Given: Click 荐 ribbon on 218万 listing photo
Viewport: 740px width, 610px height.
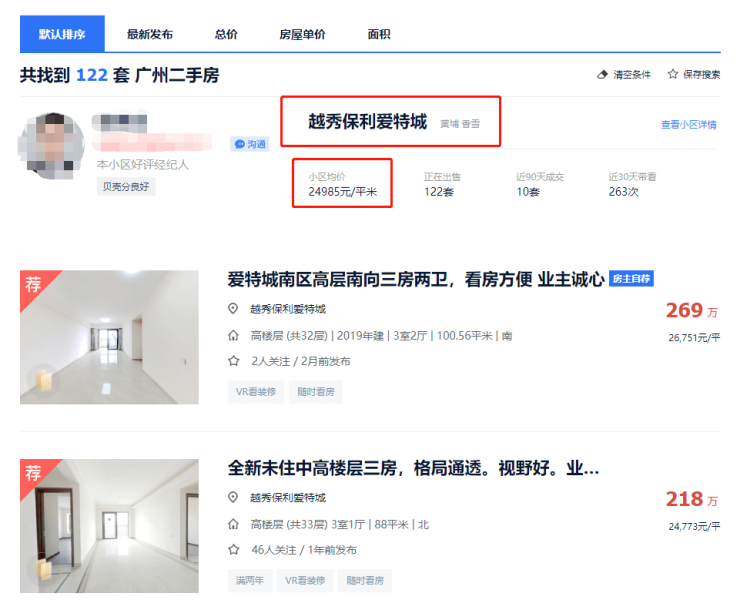Looking at the screenshot, I should [x=33, y=473].
